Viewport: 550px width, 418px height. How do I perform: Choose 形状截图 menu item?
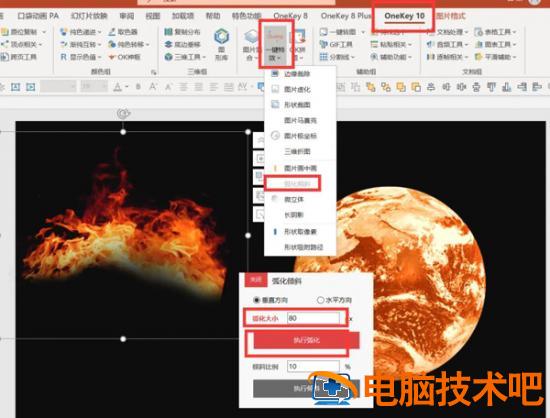tap(300, 104)
